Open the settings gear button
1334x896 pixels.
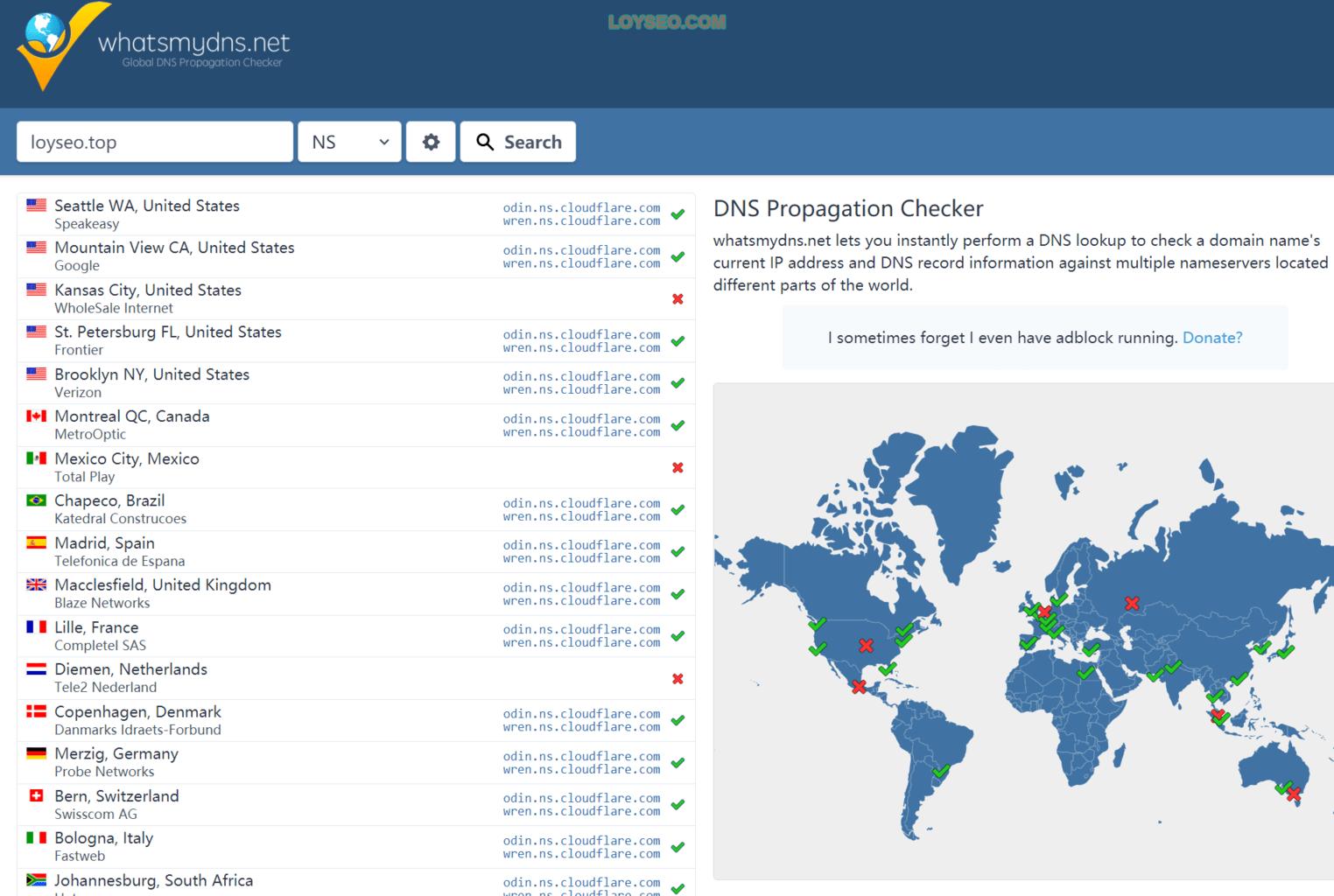(431, 142)
